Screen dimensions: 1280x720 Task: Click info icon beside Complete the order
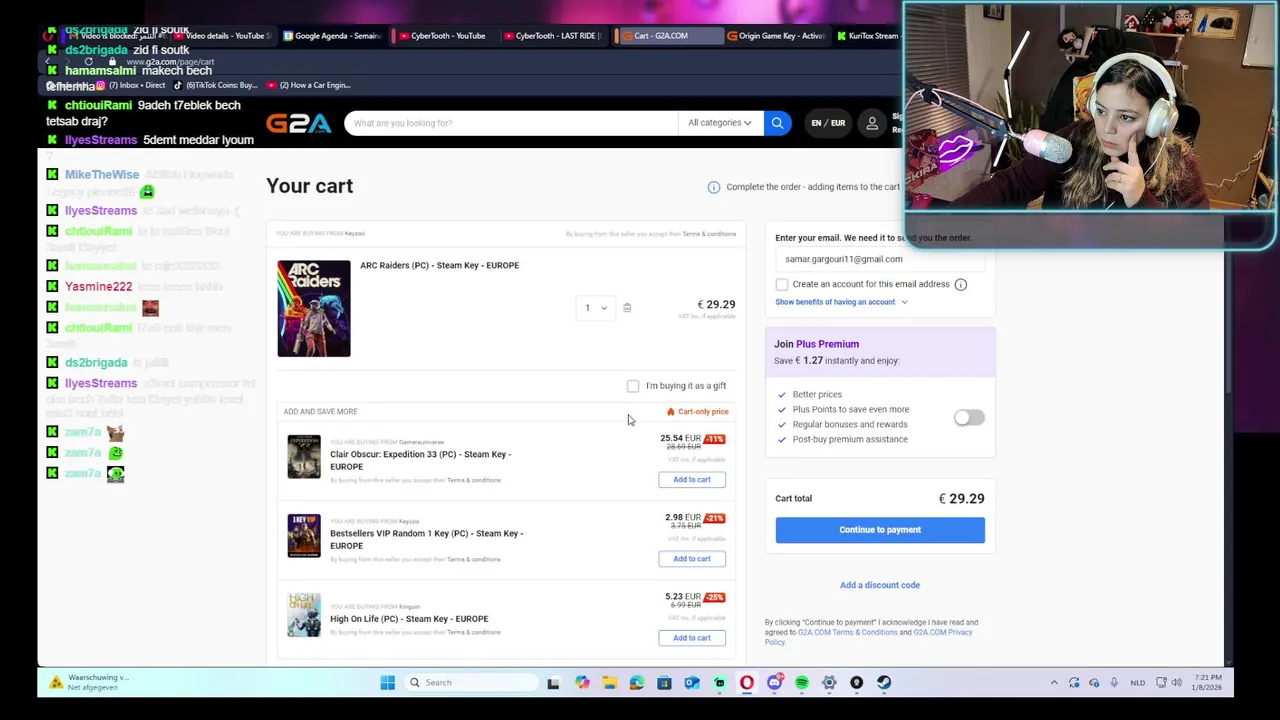coord(714,187)
